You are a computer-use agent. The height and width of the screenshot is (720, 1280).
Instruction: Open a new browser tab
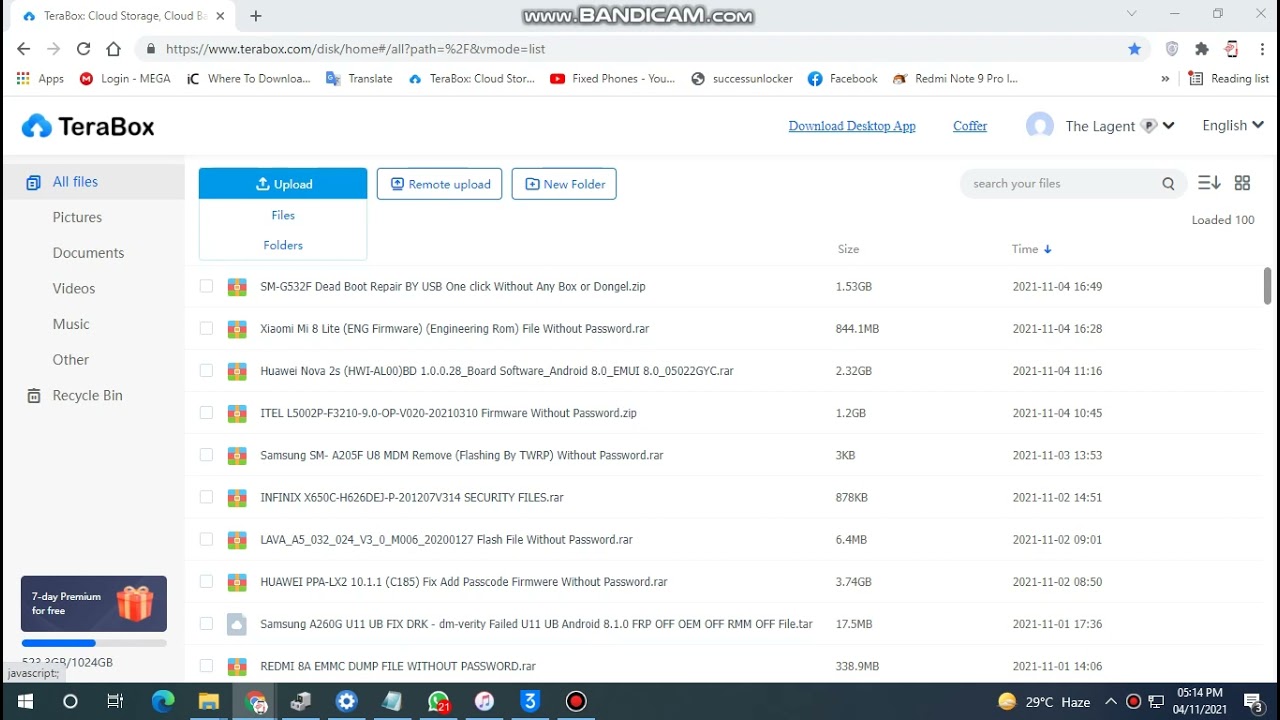coord(256,16)
